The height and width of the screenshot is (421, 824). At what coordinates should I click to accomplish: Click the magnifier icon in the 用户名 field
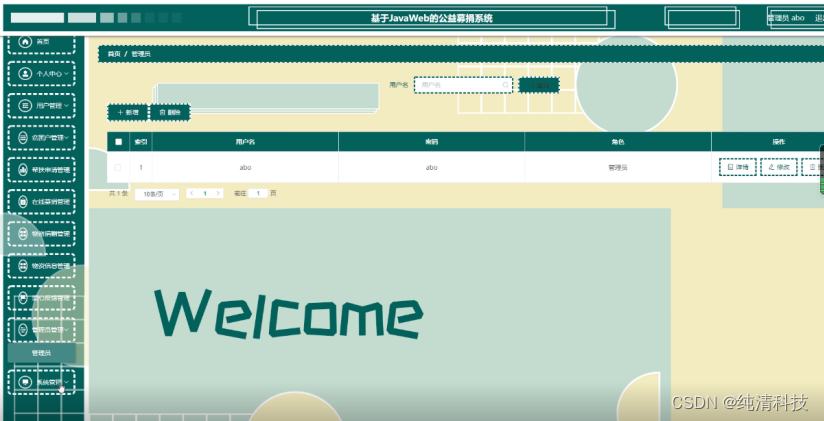505,85
